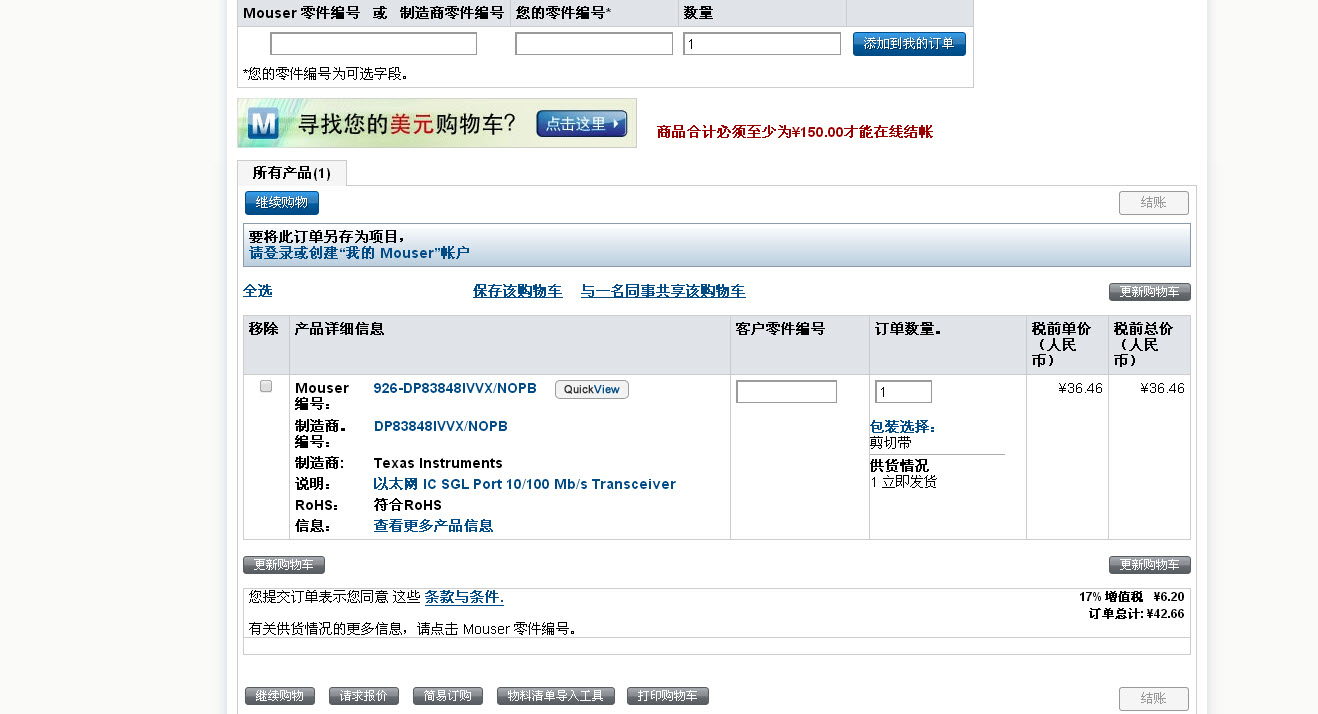Tick the remove checkbox for 926-DP83848IVVX/NOPB
Image resolution: width=1318 pixels, height=714 pixels.
click(266, 386)
